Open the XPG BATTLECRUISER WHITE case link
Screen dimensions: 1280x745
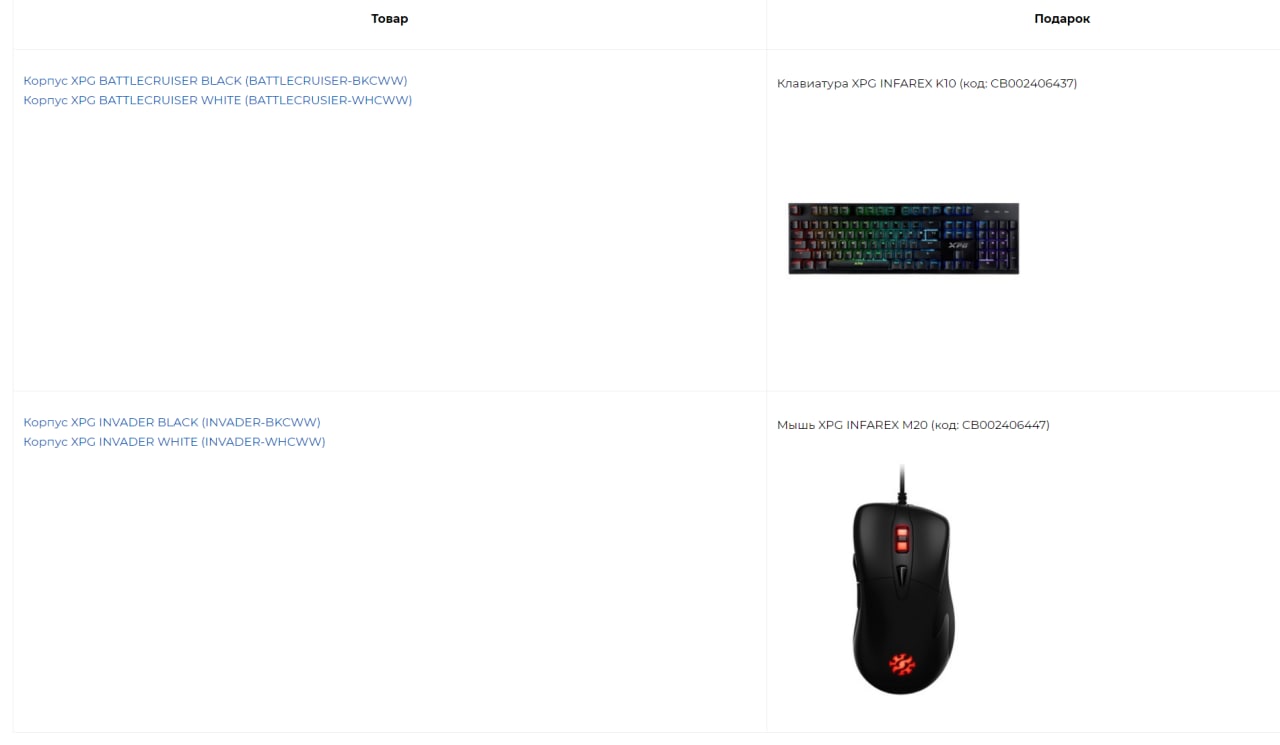[x=217, y=100]
